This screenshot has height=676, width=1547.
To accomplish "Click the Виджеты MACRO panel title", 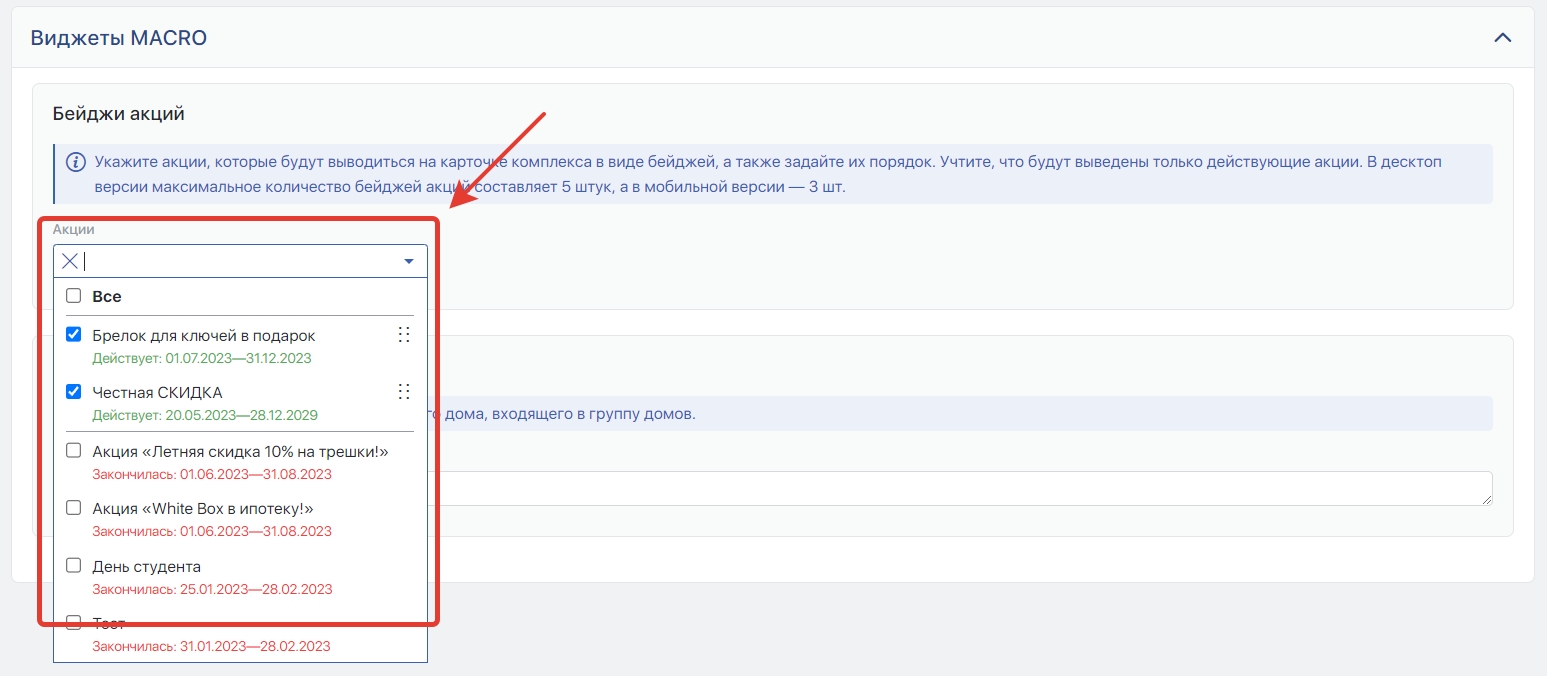I will pos(118,38).
